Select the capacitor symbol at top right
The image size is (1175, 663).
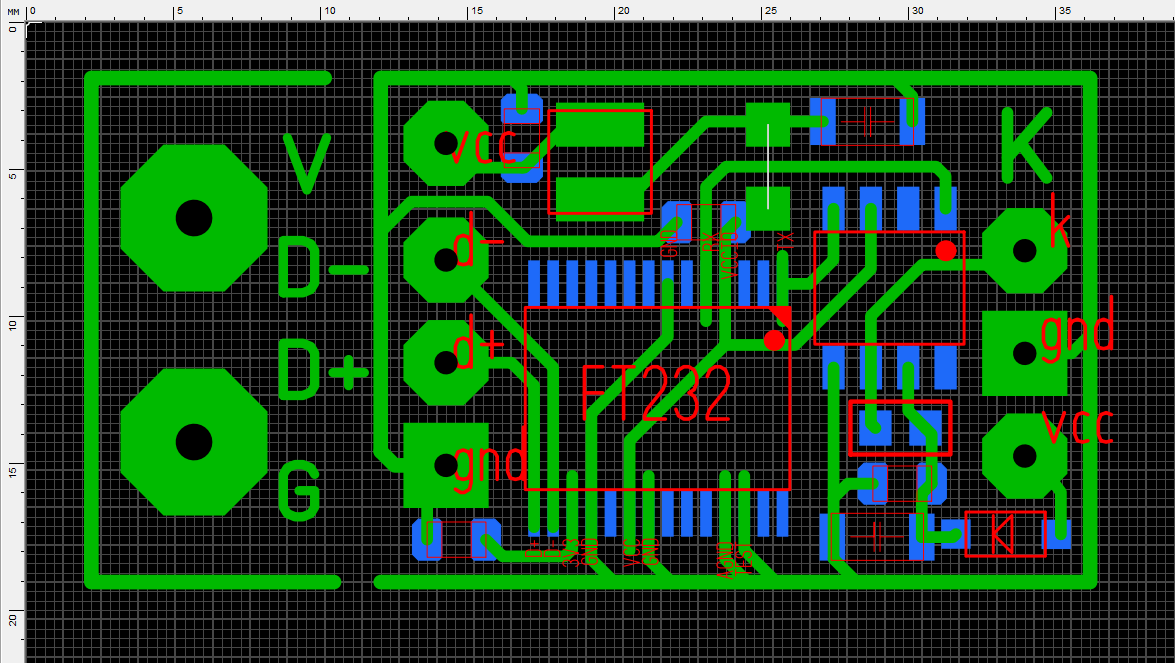[867, 121]
